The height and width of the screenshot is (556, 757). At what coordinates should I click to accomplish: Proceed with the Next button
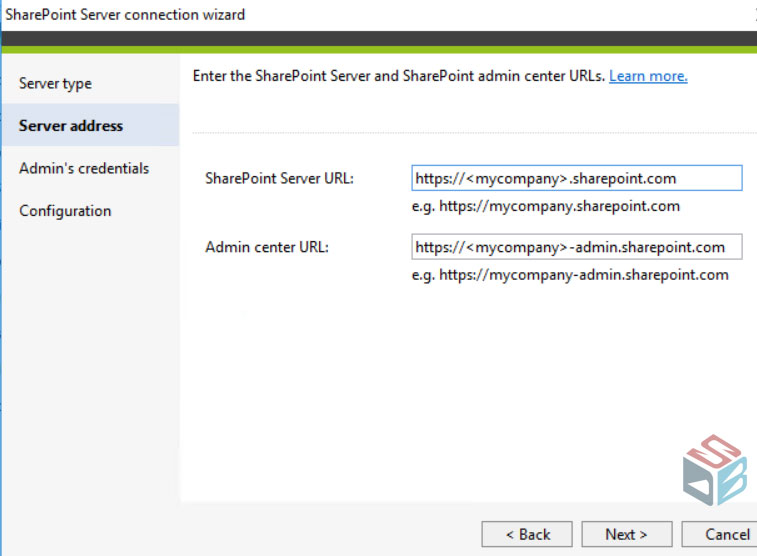[626, 534]
